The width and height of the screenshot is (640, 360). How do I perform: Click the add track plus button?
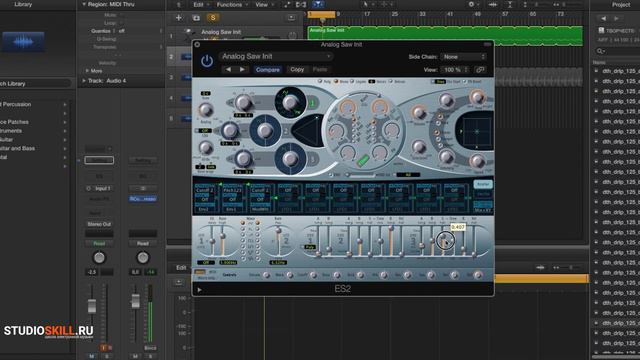coord(178,18)
